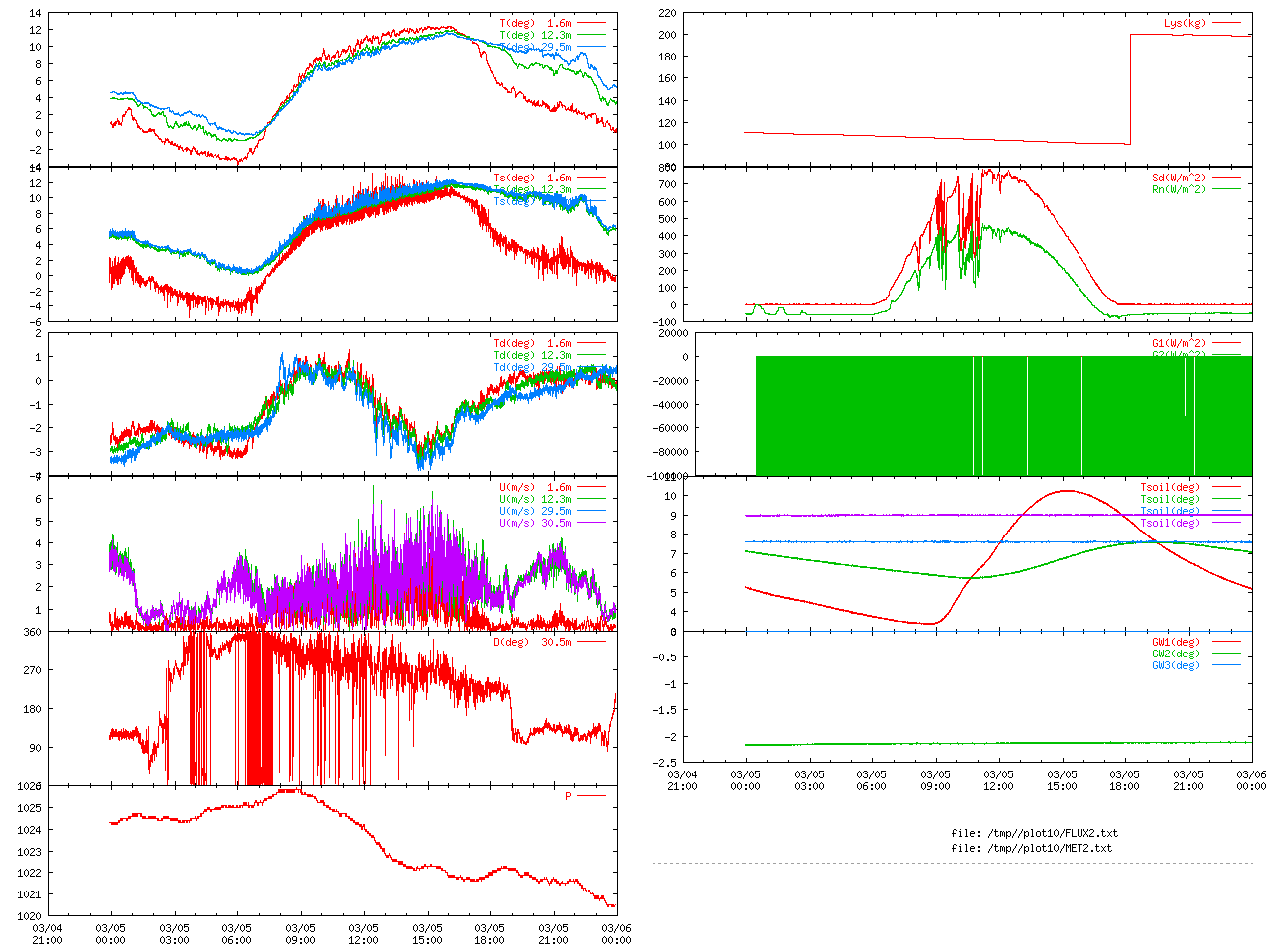Select the 'U(m/s) 12.3m' legend entry
The width and height of the screenshot is (1270, 952).
coord(536,499)
